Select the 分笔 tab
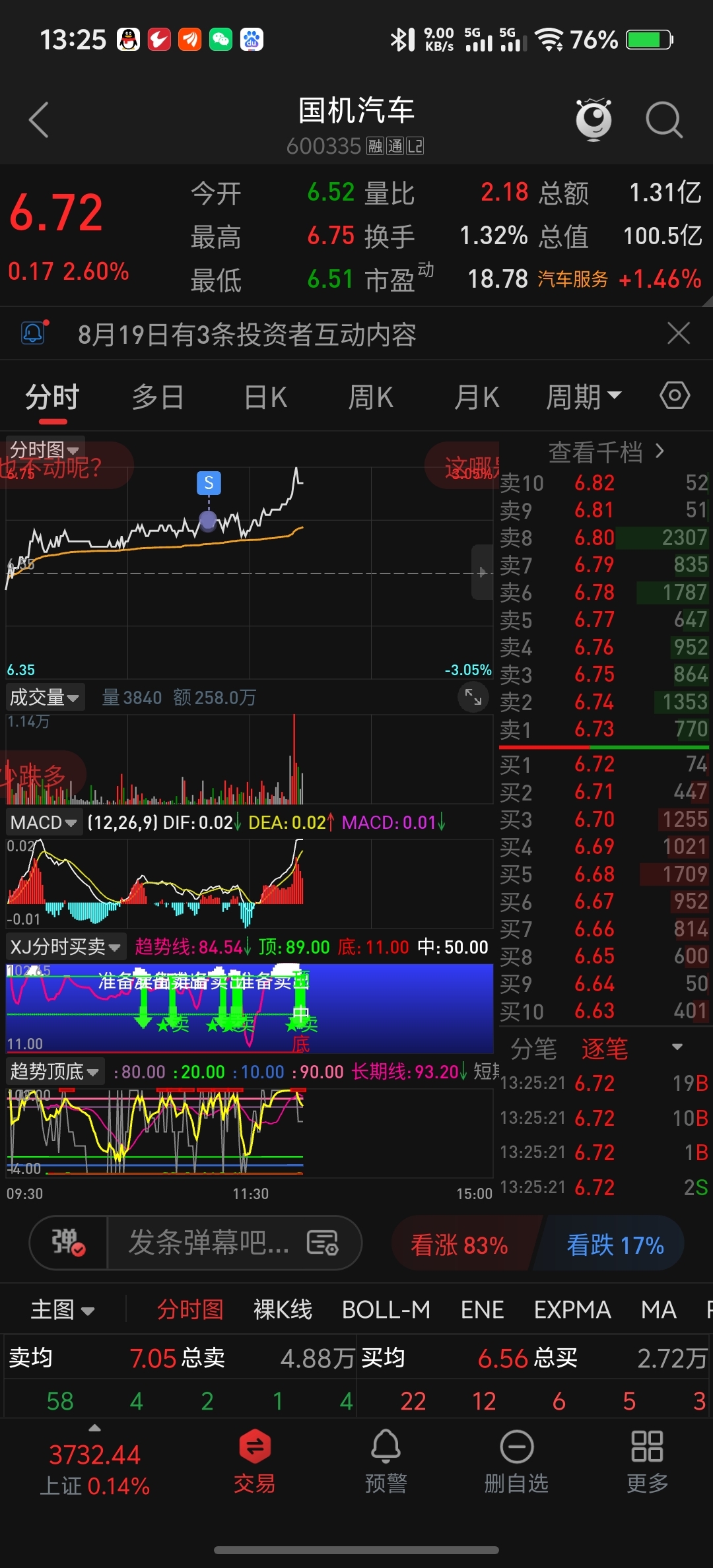 533,1049
